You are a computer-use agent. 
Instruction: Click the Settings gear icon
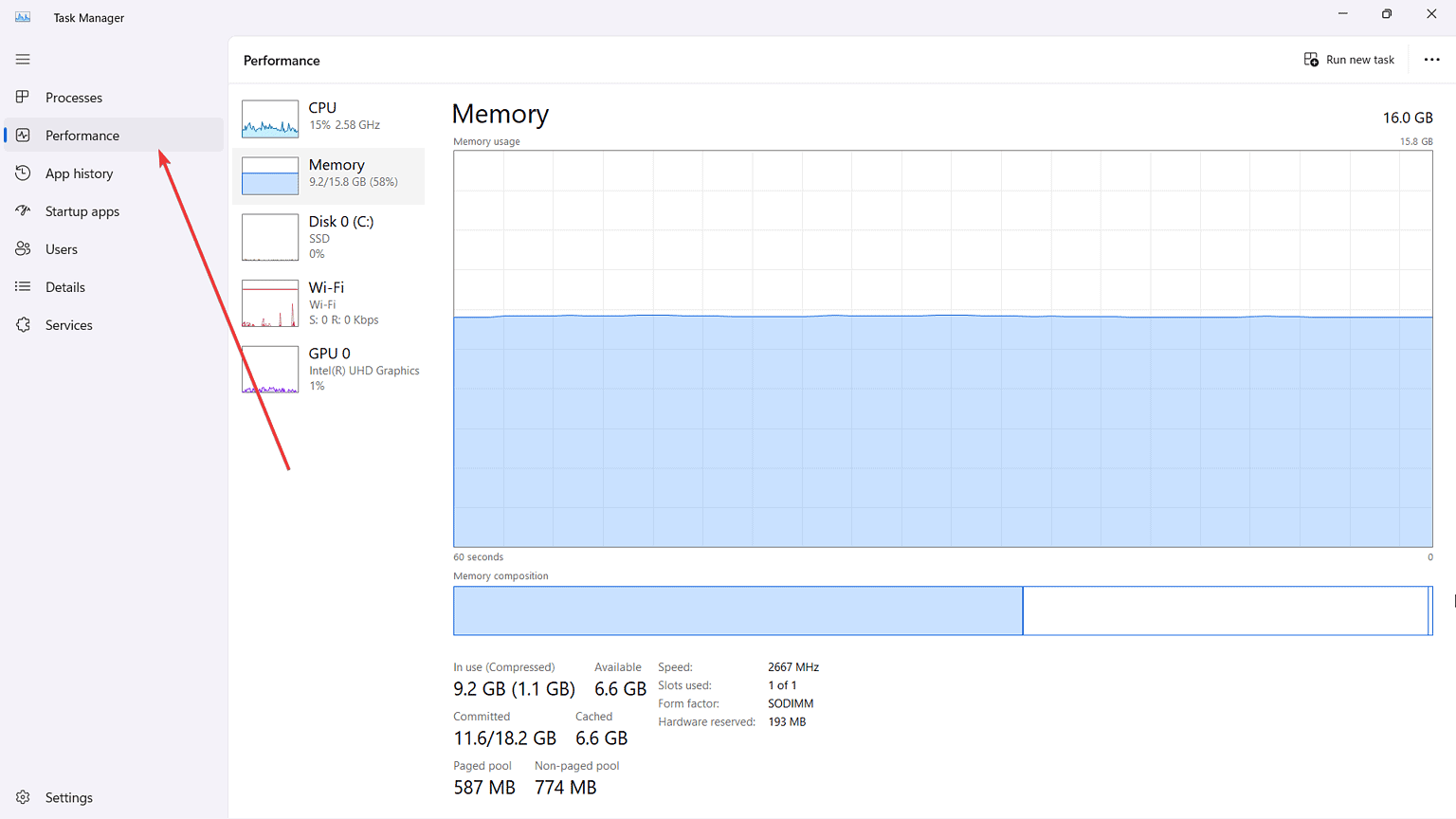(x=22, y=797)
